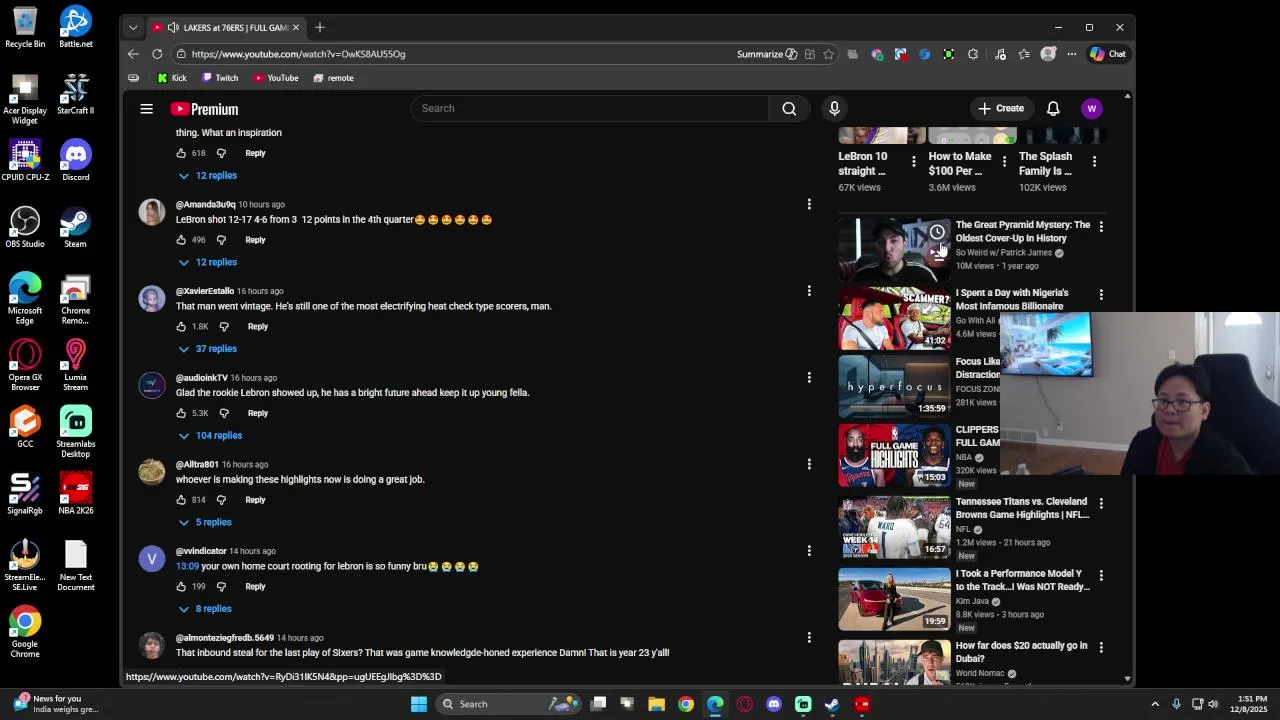This screenshot has width=1280, height=720.
Task: Dislike the Alltra801 comment
Action: tap(221, 500)
